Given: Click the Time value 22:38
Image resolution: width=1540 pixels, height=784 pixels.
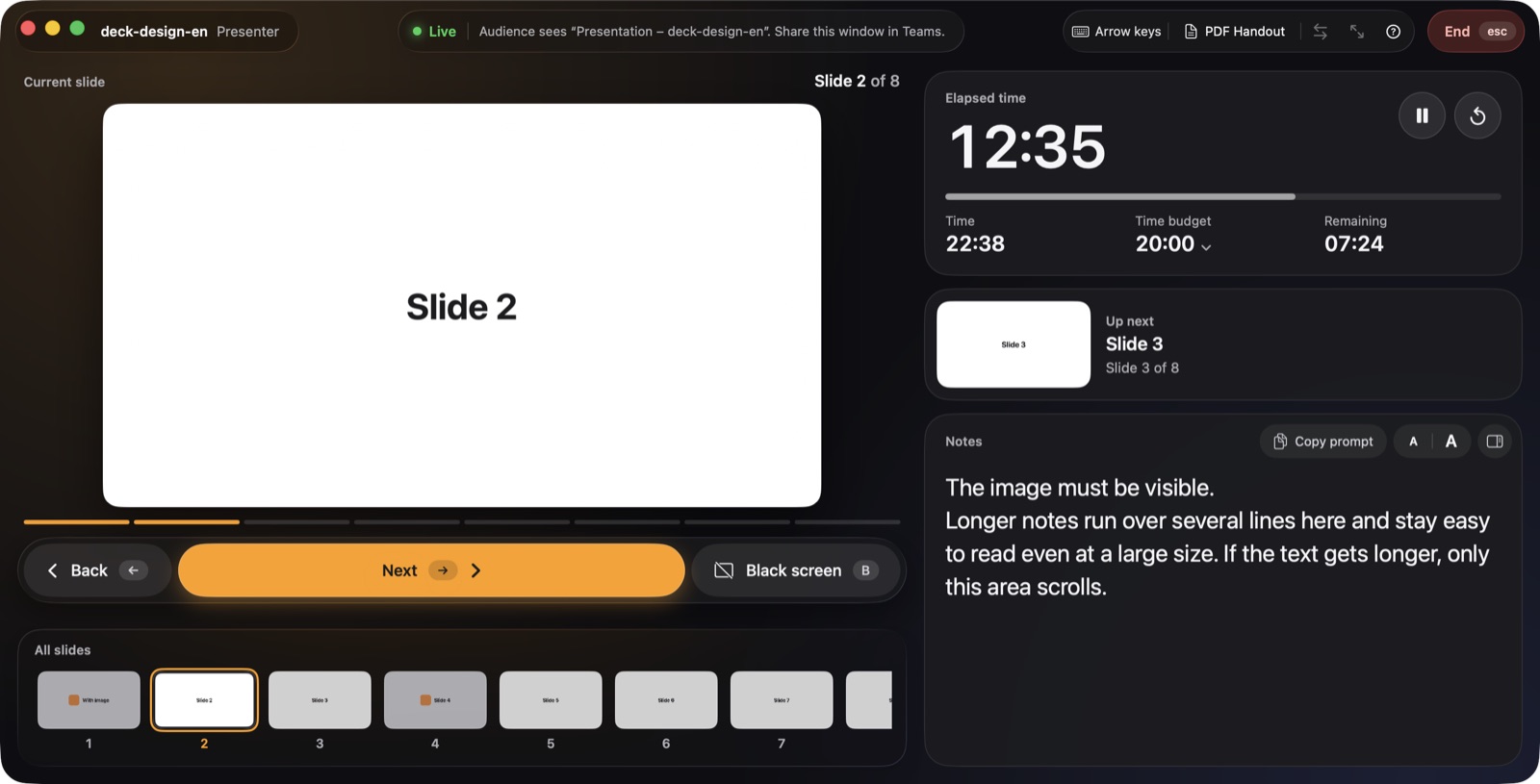Looking at the screenshot, I should click(x=975, y=244).
